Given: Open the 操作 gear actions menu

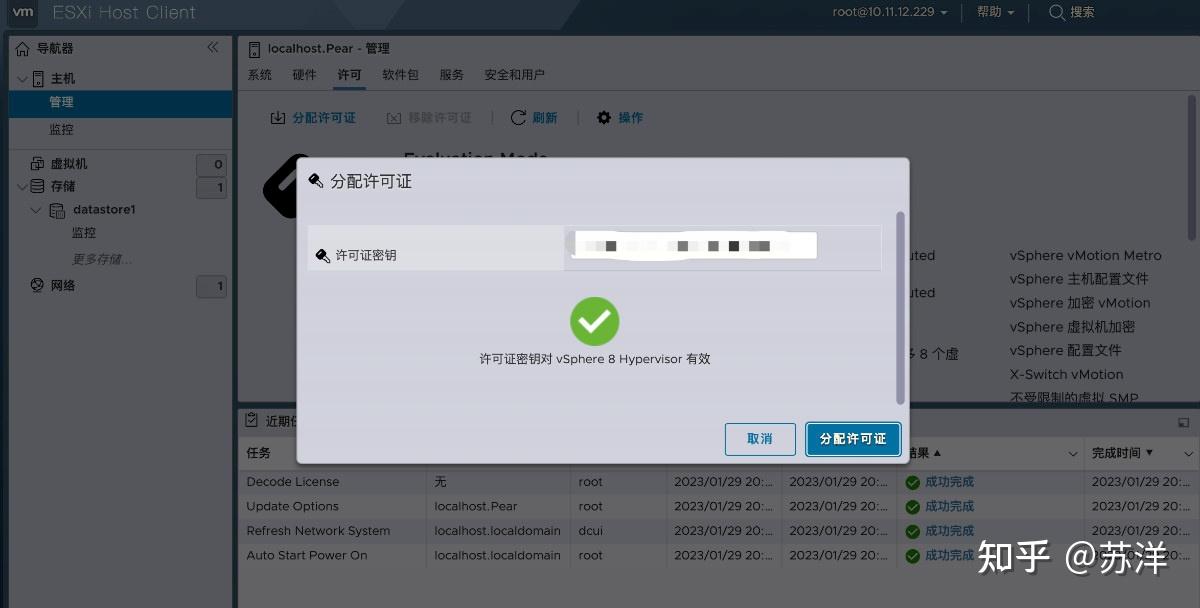Looking at the screenshot, I should click(603, 117).
